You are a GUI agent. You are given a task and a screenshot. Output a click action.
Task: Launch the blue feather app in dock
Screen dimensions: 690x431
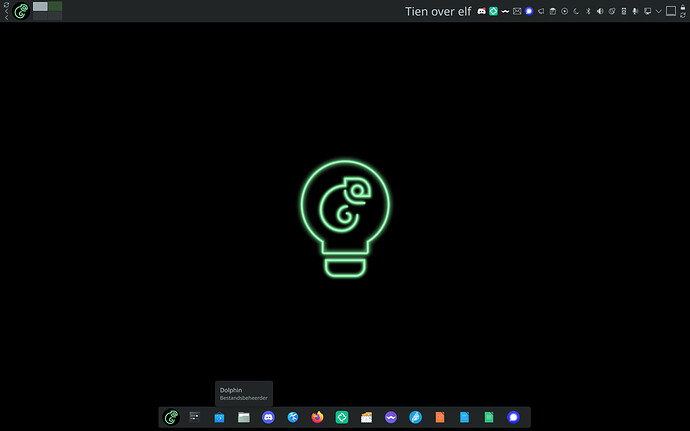point(415,417)
